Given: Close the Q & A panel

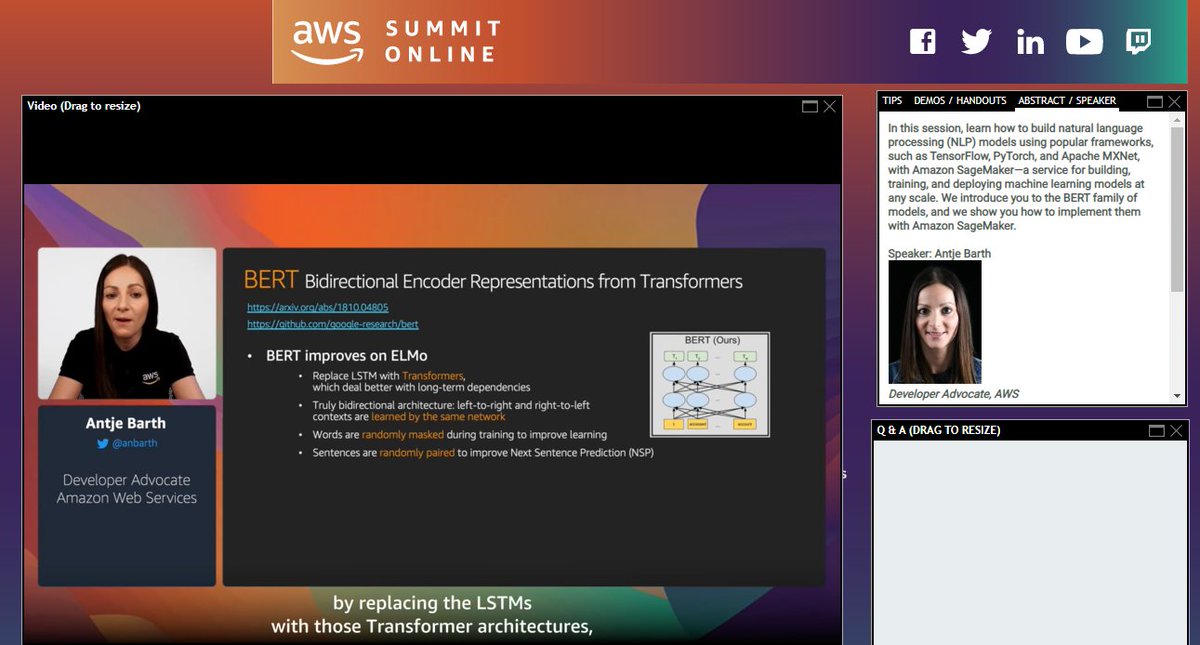Looking at the screenshot, I should 1175,431.
